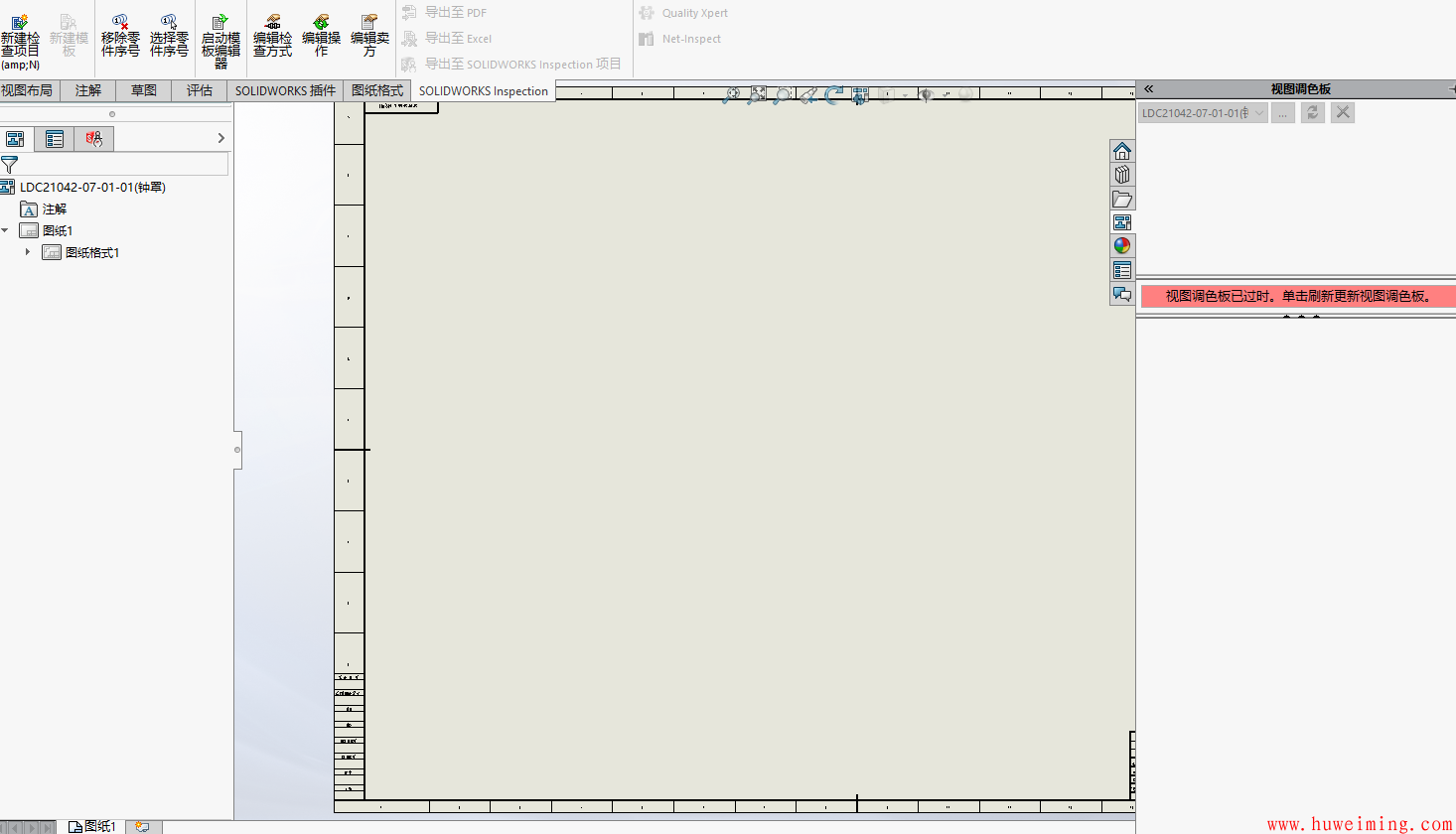Open the Custom Properties panel icon

click(x=1121, y=269)
